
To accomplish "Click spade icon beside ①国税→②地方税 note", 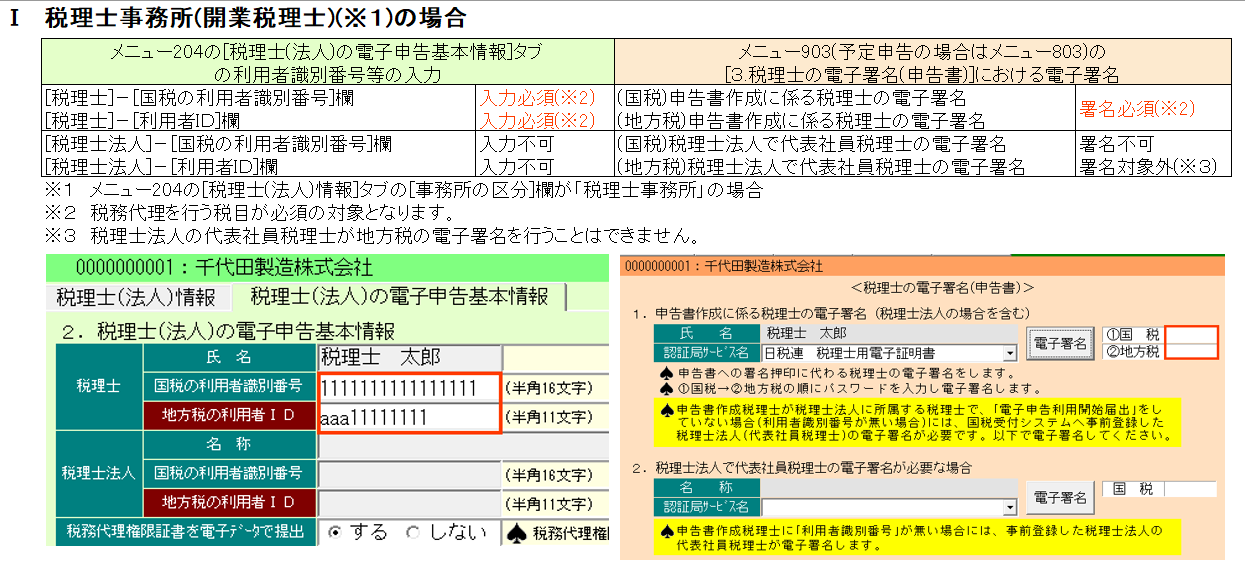I will [666, 386].
